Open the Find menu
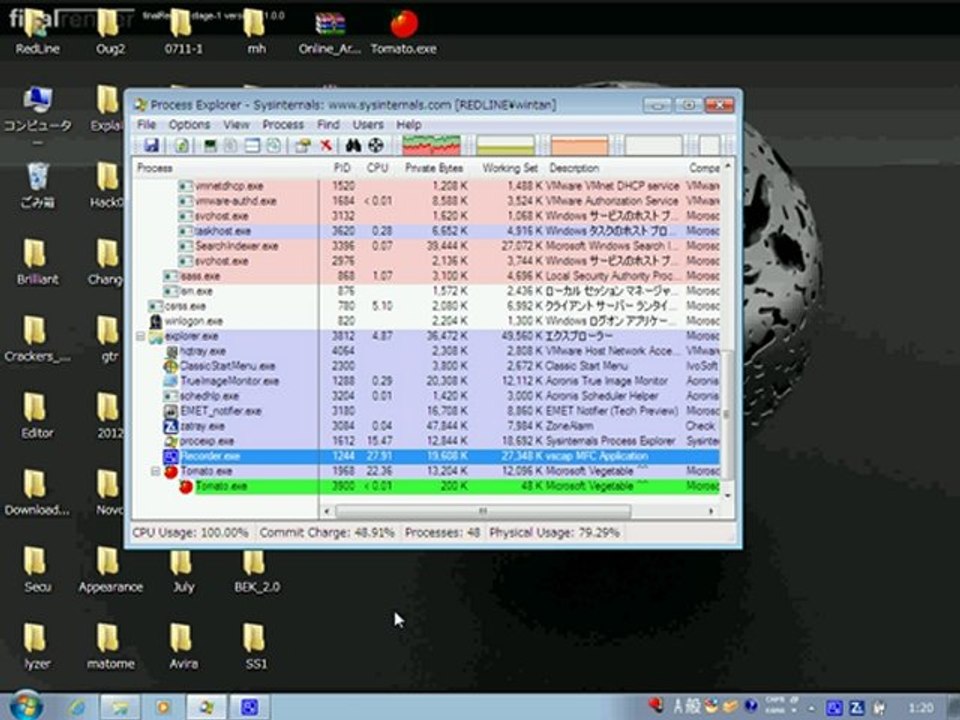This screenshot has width=960, height=720. [328, 124]
